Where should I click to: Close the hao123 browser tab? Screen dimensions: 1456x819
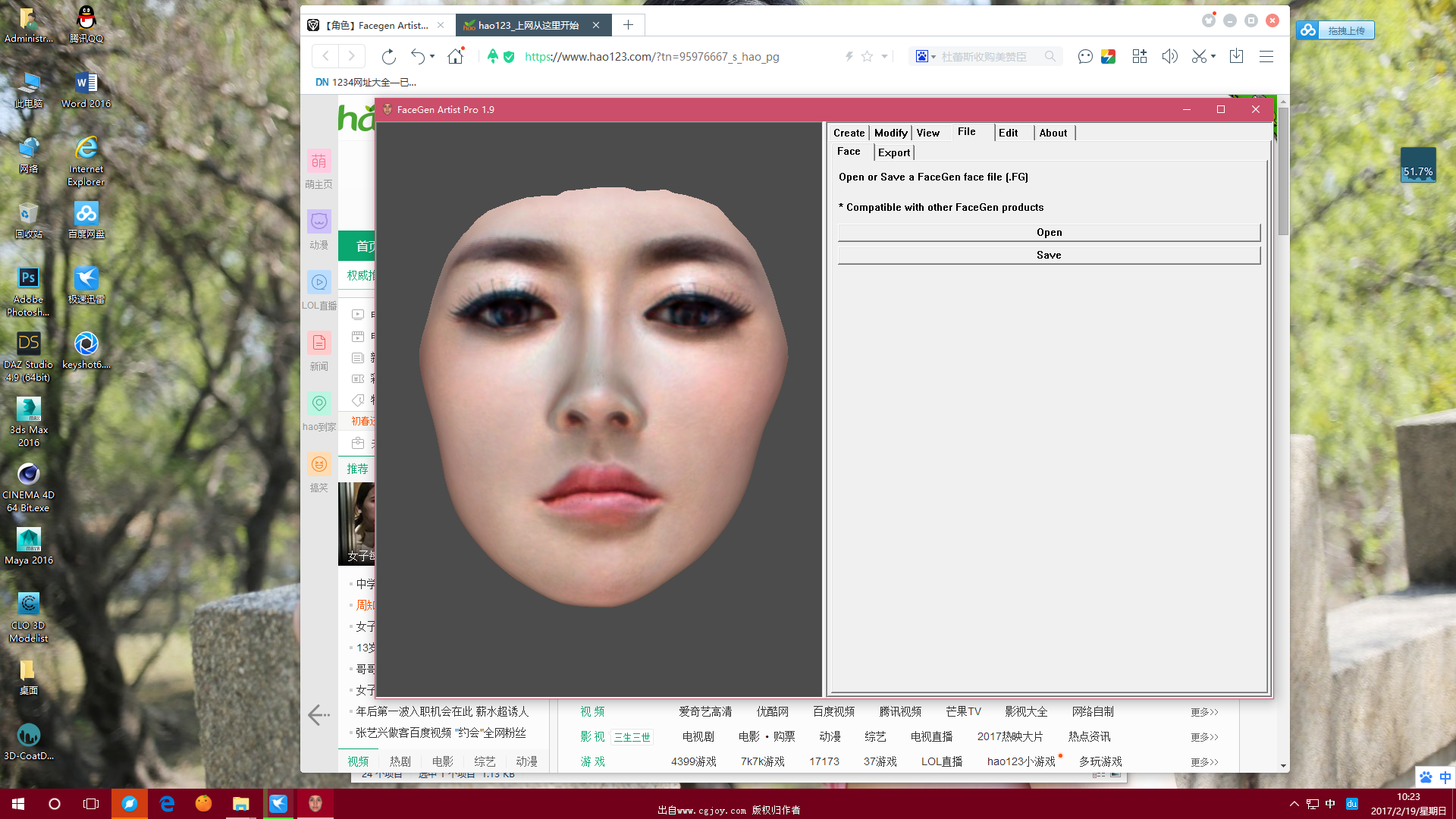point(596,25)
